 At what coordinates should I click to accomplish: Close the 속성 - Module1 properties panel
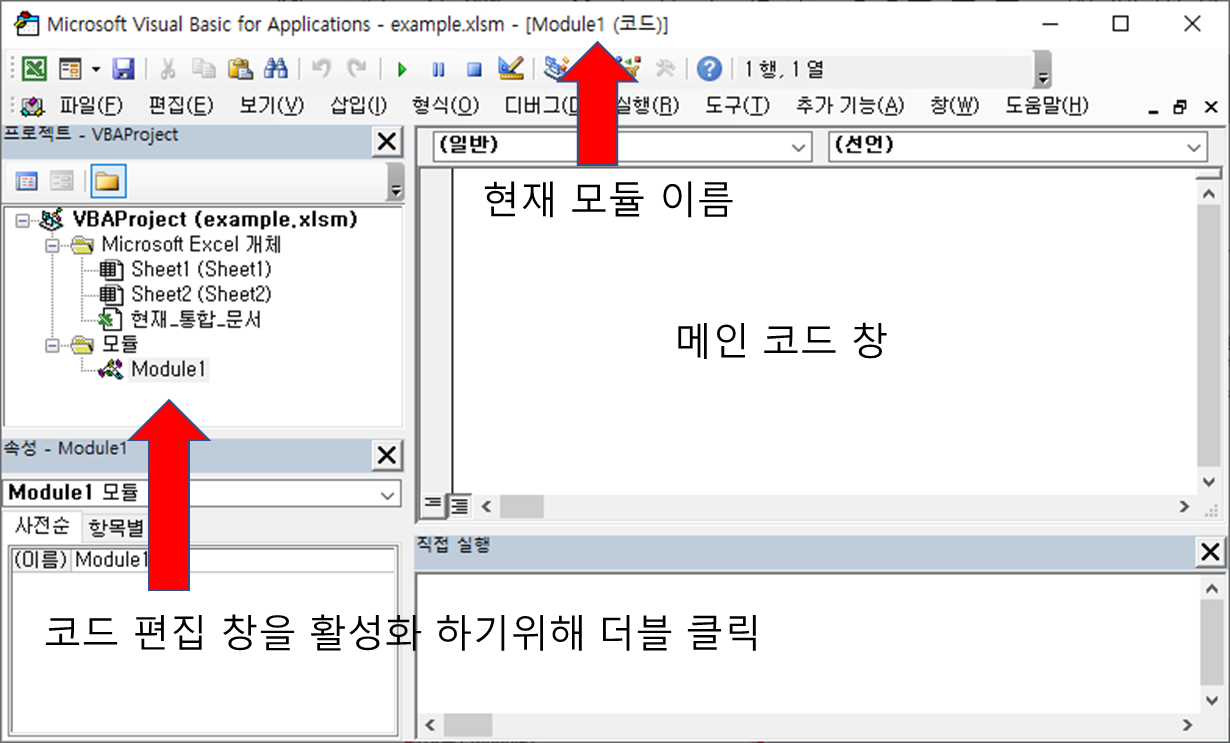point(387,456)
